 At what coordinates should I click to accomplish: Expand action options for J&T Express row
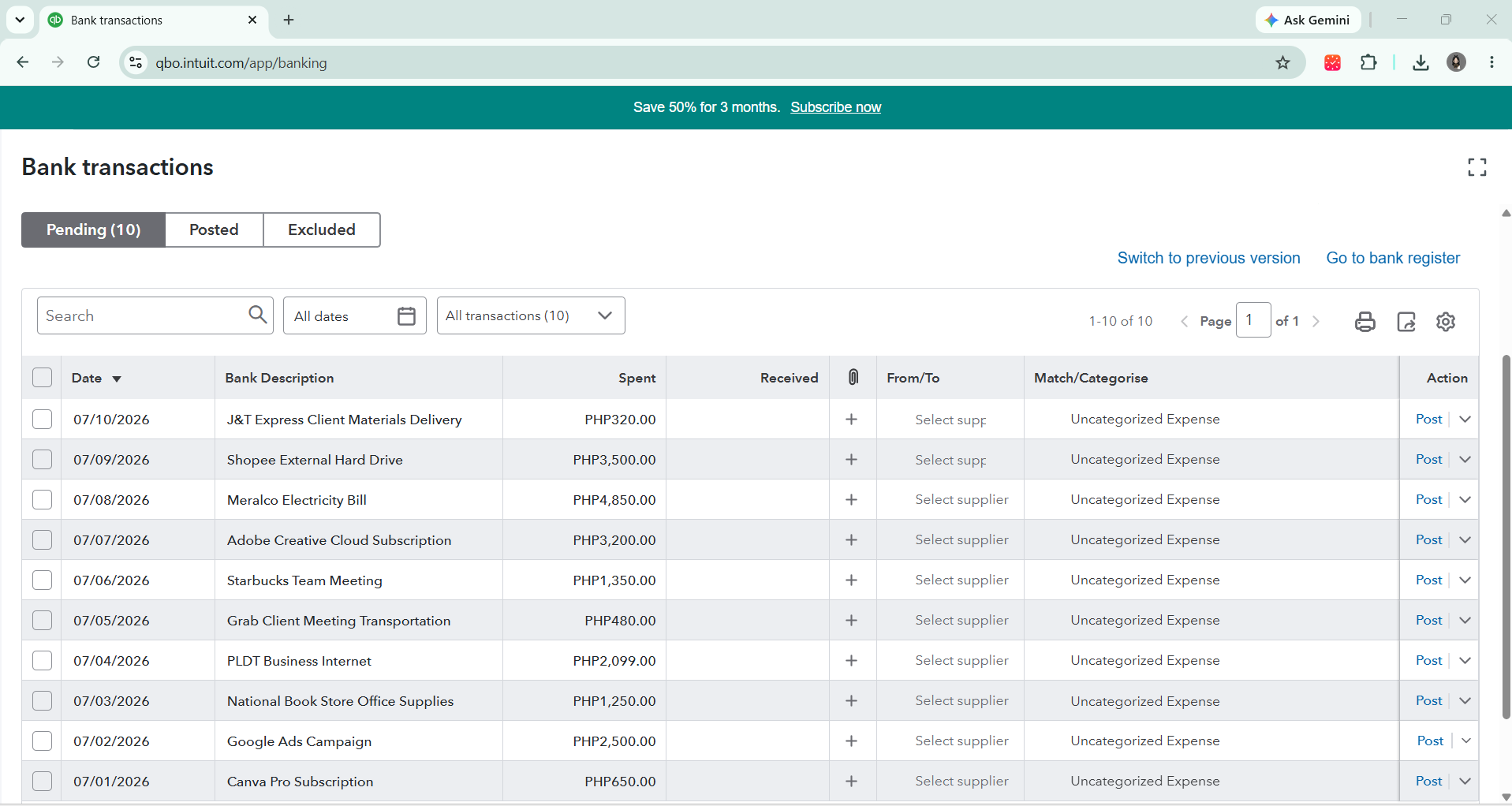(x=1465, y=420)
